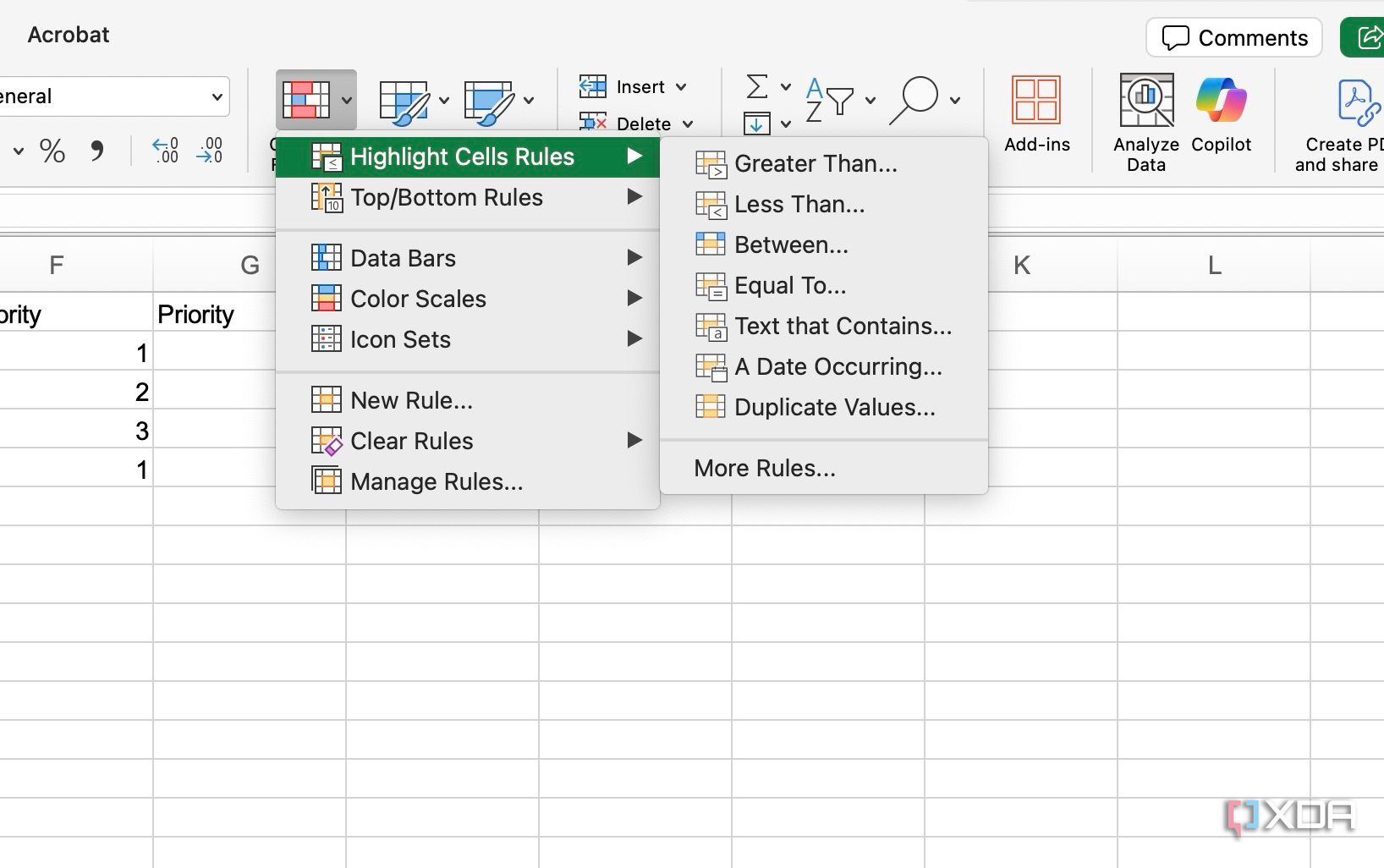Open the Format as Table icon
The image size is (1384, 868).
404,102
